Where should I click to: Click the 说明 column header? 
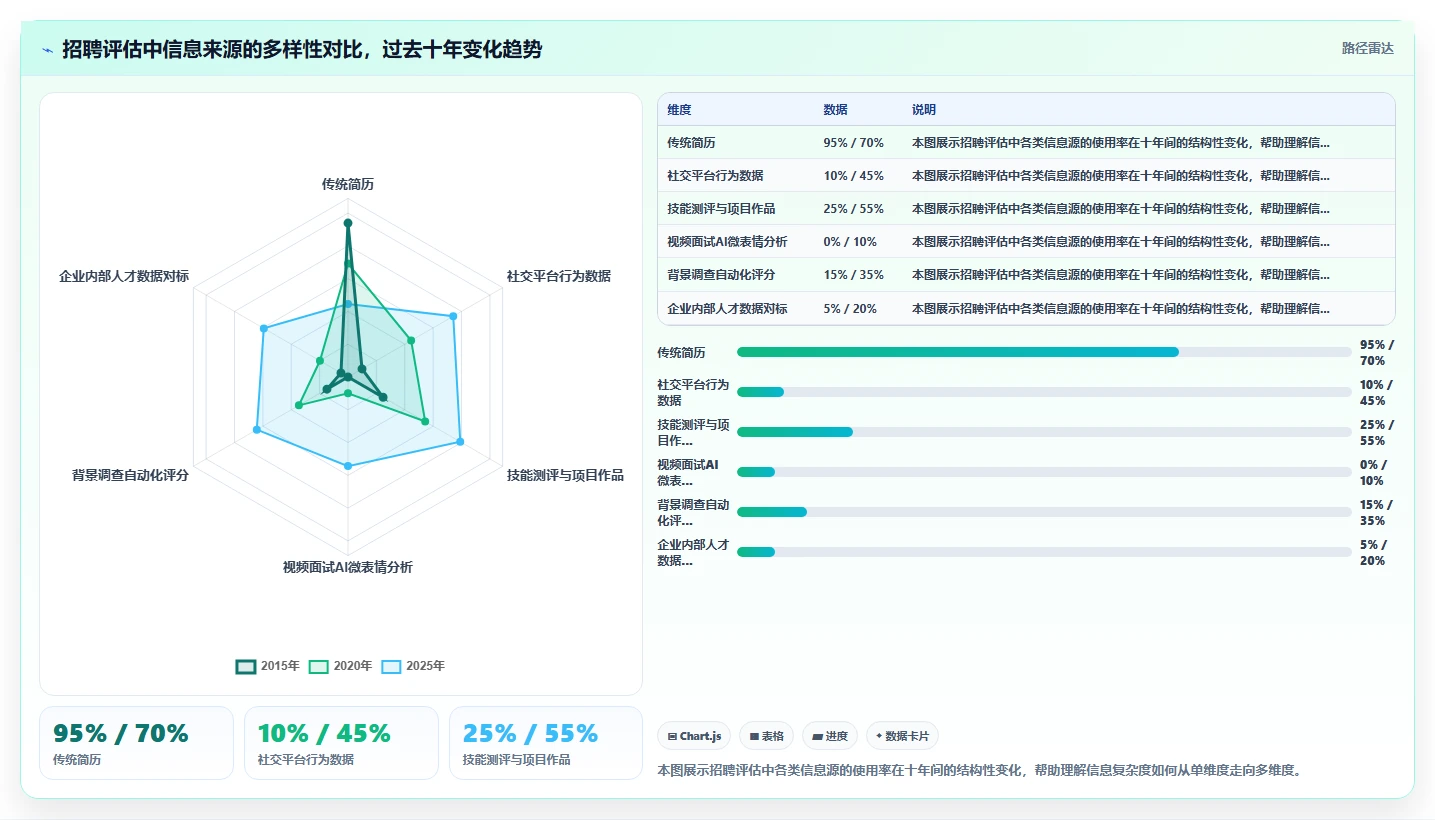pyautogui.click(x=923, y=110)
